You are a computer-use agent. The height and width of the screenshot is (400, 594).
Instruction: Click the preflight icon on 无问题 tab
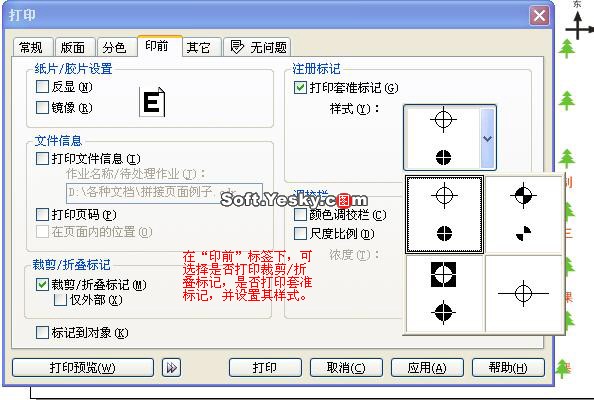point(237,47)
